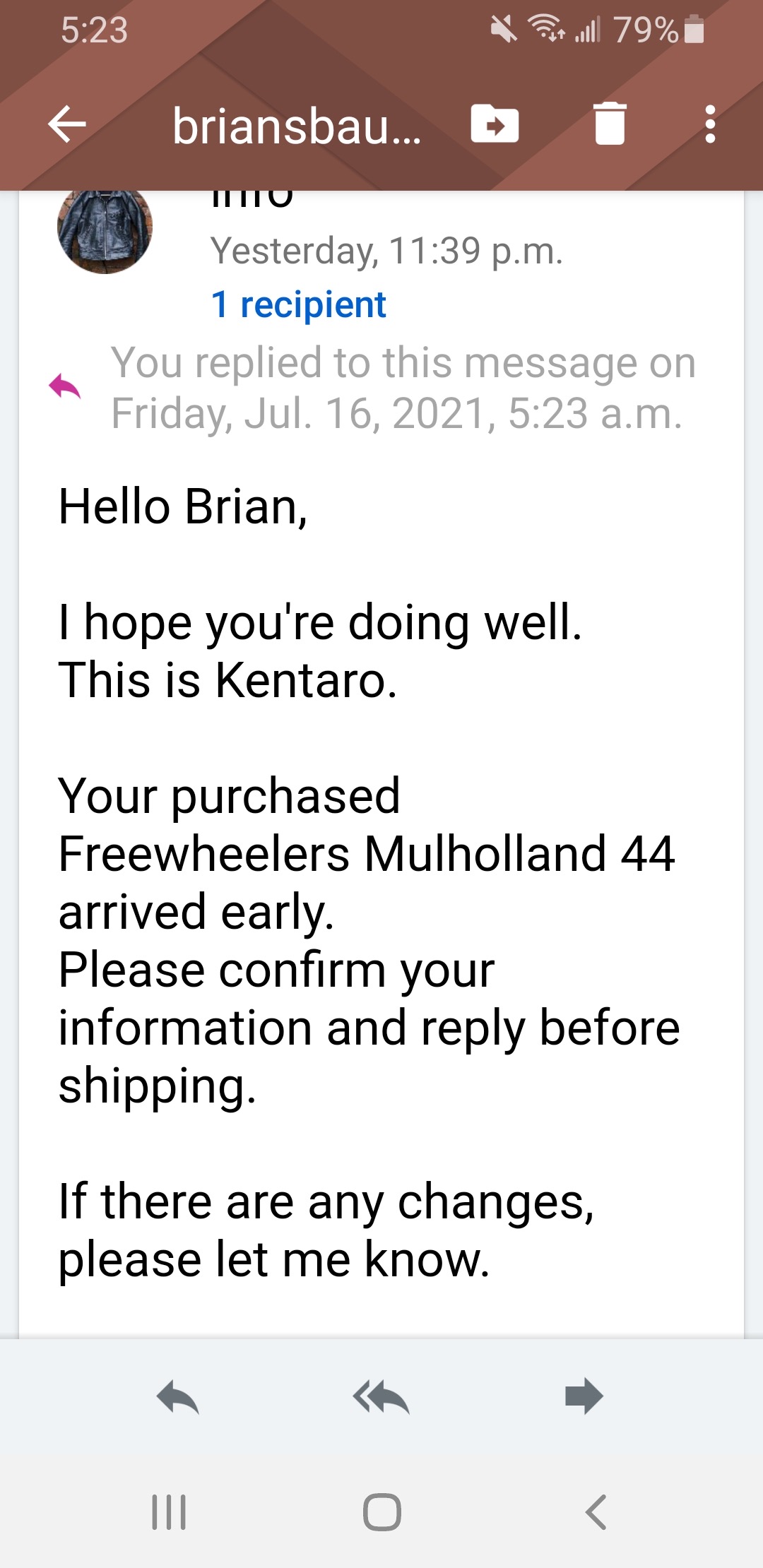Tap the Reply arrow in bottom bar
The image size is (763, 1568).
pos(178,1396)
